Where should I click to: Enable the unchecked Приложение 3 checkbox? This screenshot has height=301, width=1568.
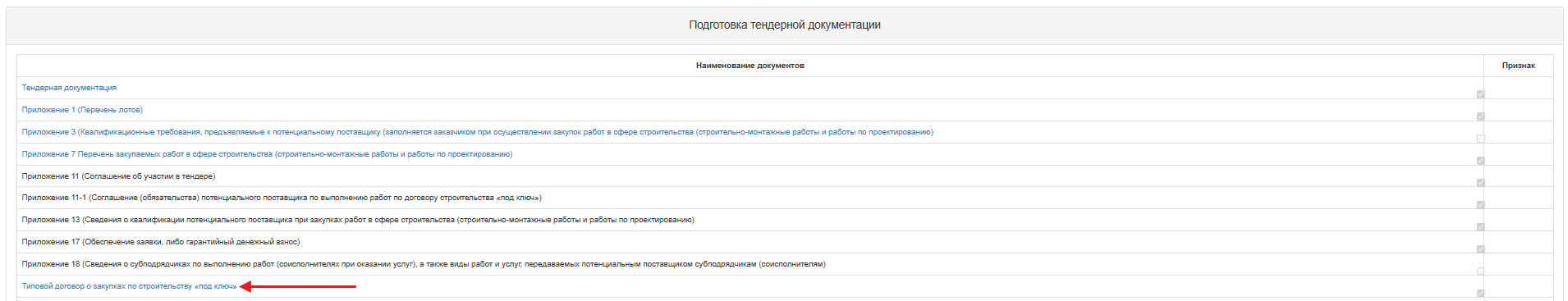coord(1481,139)
